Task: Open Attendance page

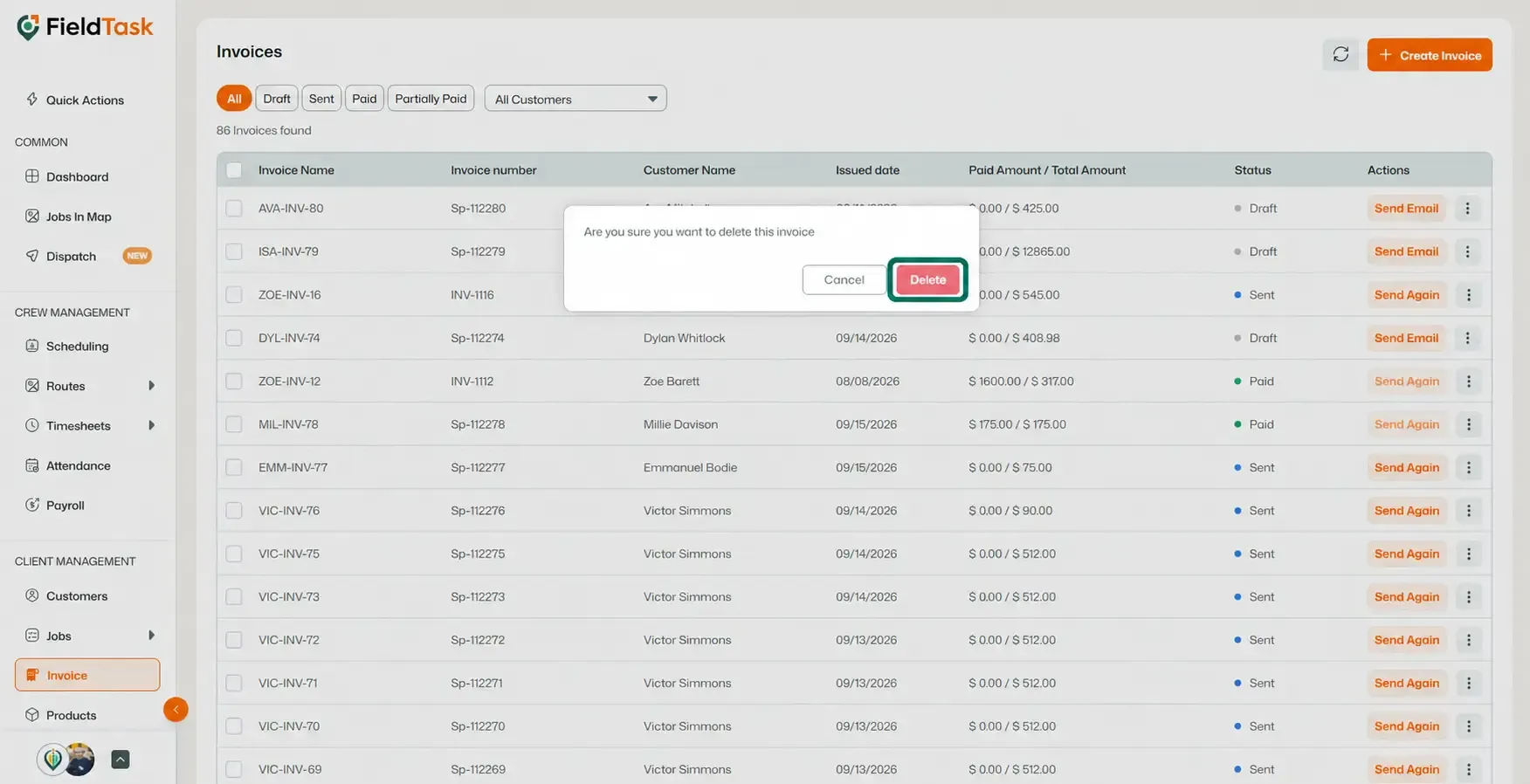Action: [x=78, y=465]
